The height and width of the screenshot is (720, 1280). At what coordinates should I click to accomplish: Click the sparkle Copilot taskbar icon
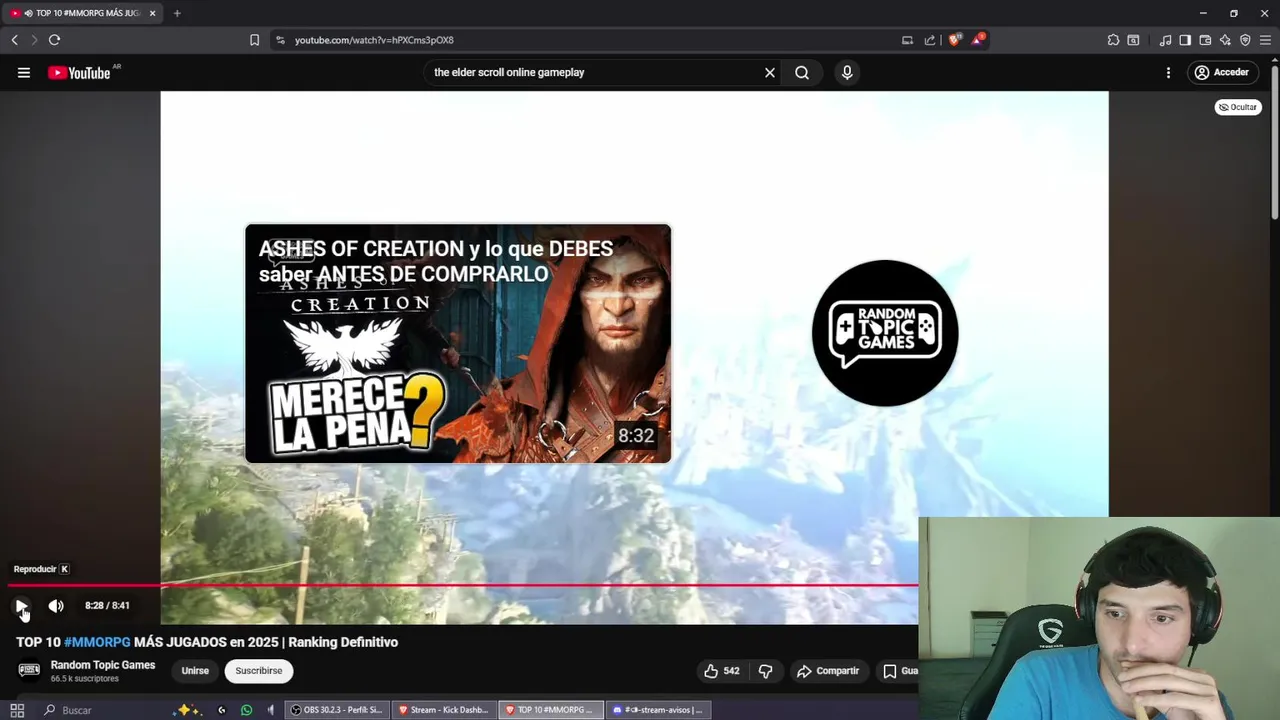tap(186, 710)
